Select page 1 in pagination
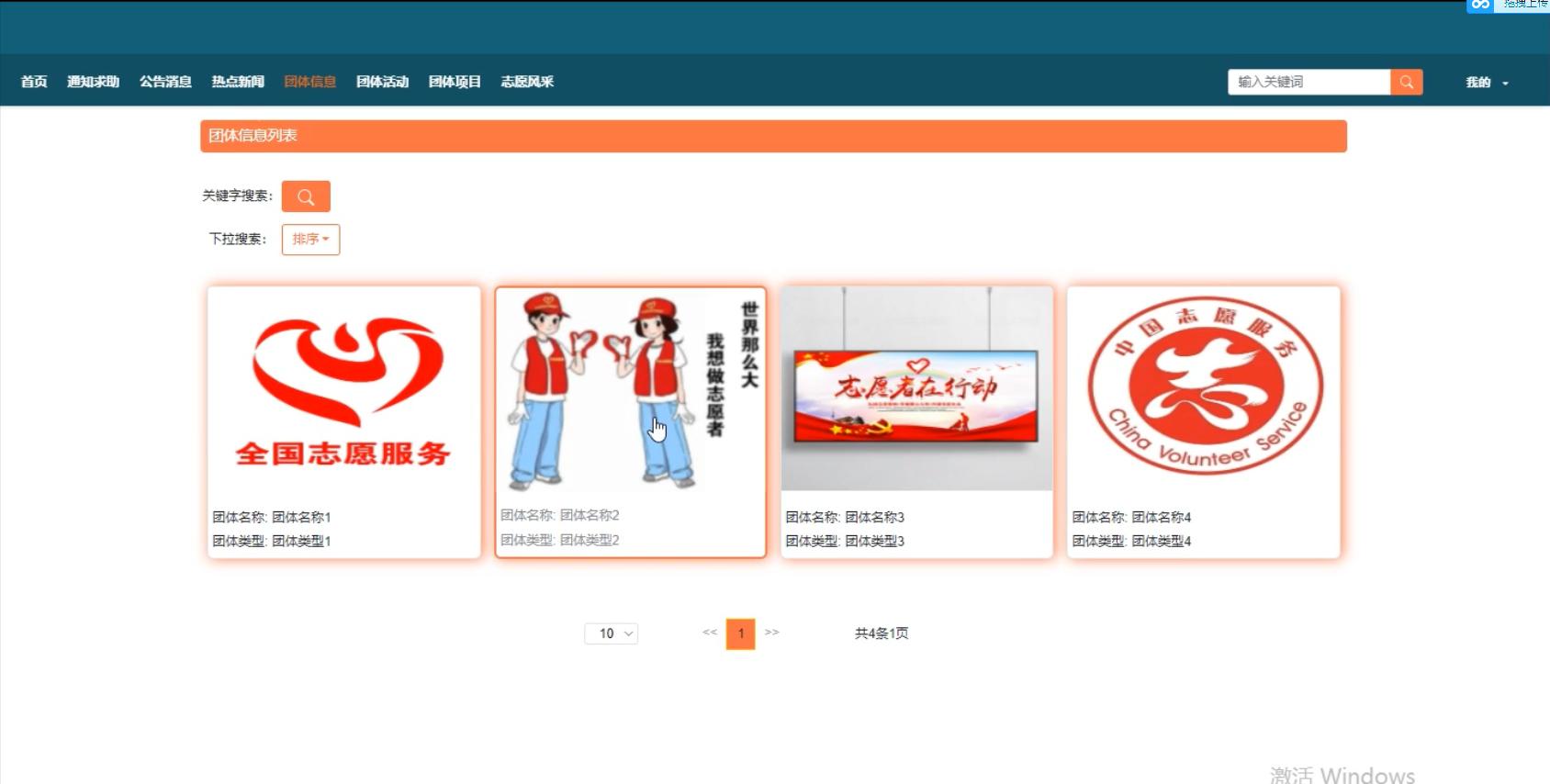This screenshot has width=1550, height=784. (741, 633)
